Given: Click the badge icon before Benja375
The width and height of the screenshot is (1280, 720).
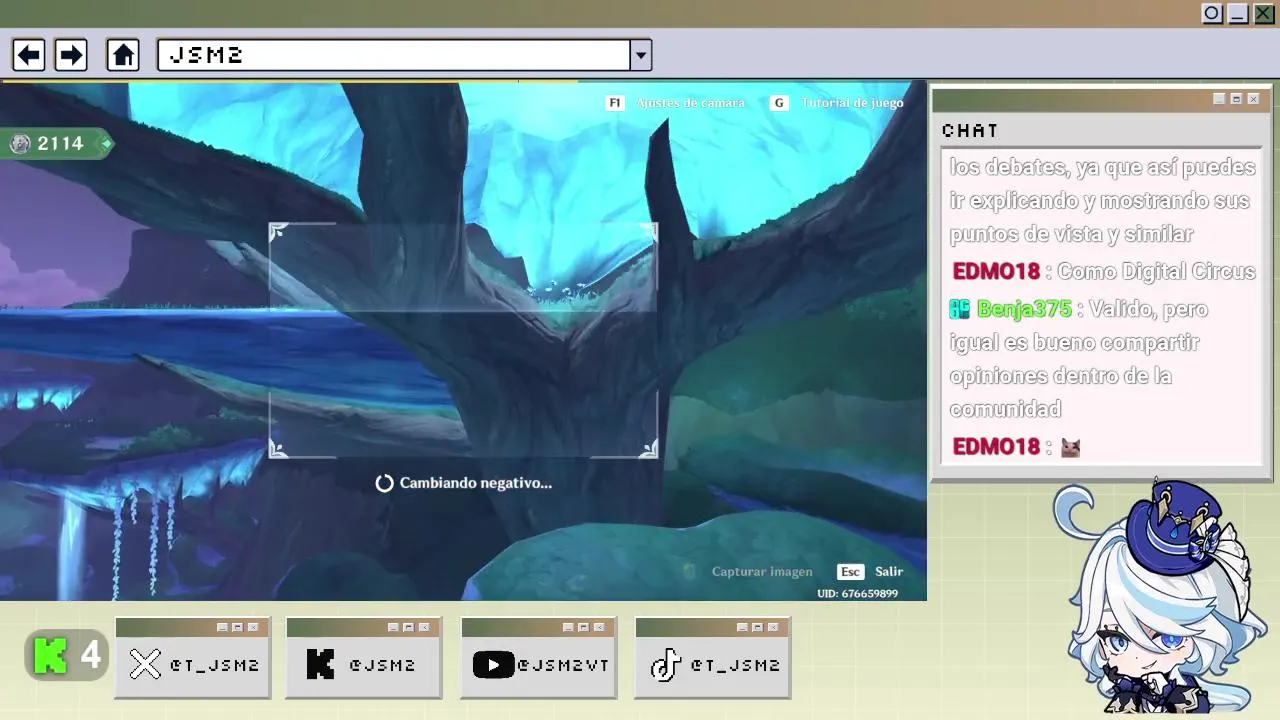Looking at the screenshot, I should 960,309.
